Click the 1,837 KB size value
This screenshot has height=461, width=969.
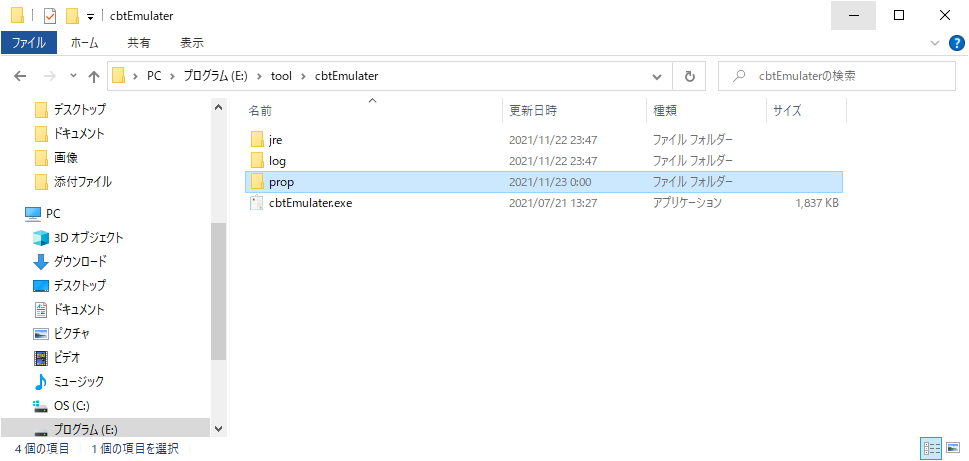pos(817,203)
